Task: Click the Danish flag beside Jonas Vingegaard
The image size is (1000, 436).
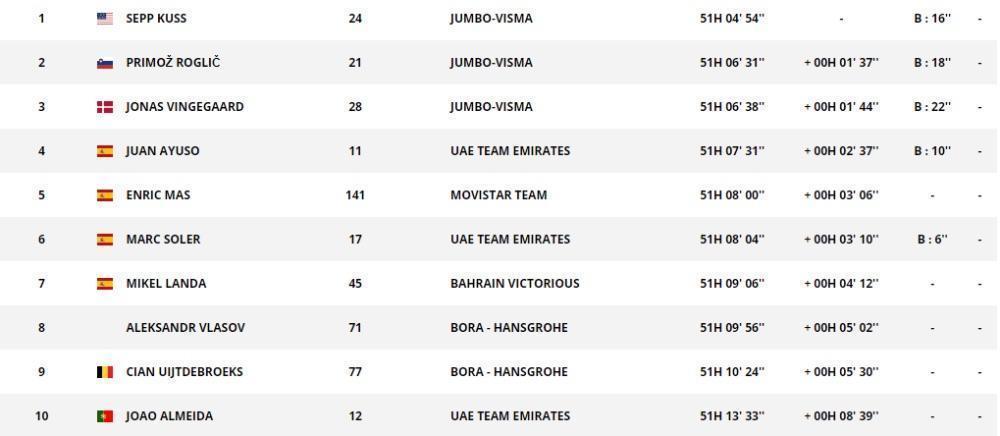Action: click(105, 107)
